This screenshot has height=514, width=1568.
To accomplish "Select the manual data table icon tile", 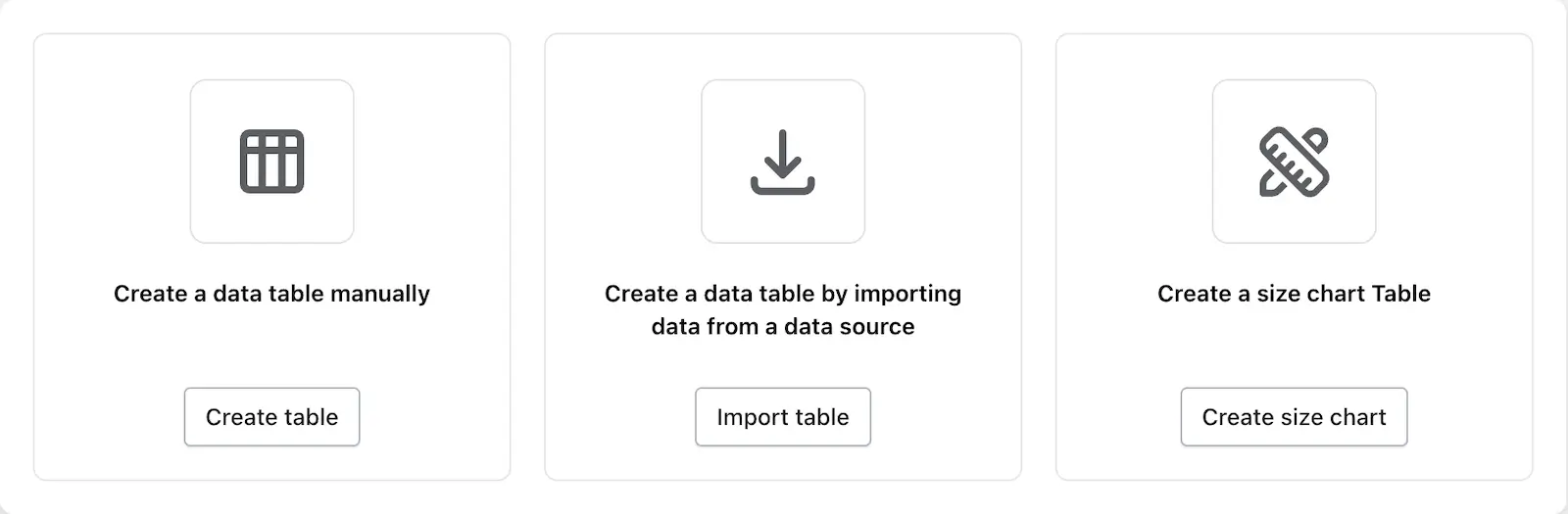I will click(x=271, y=162).
